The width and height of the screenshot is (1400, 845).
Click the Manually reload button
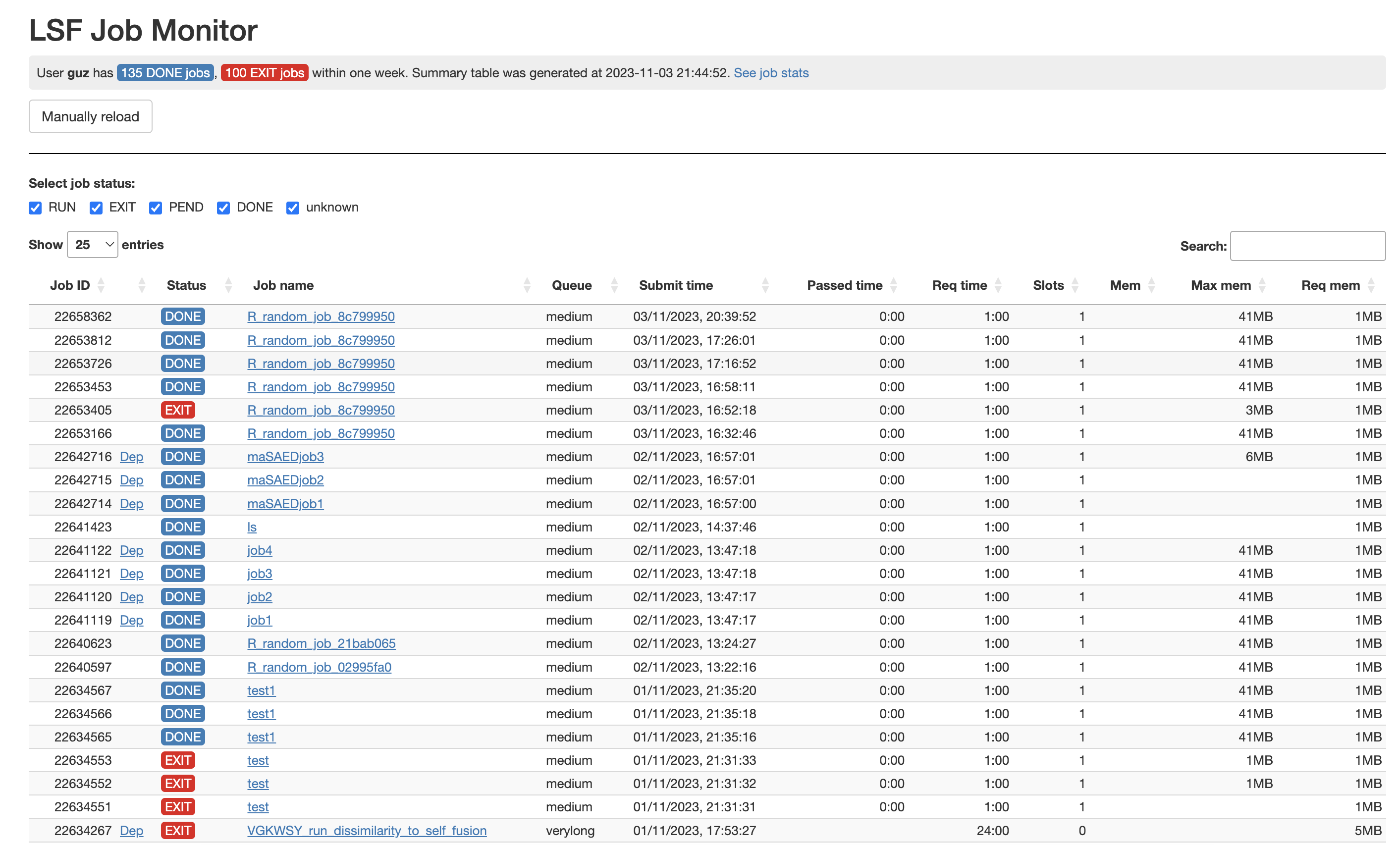[90, 116]
